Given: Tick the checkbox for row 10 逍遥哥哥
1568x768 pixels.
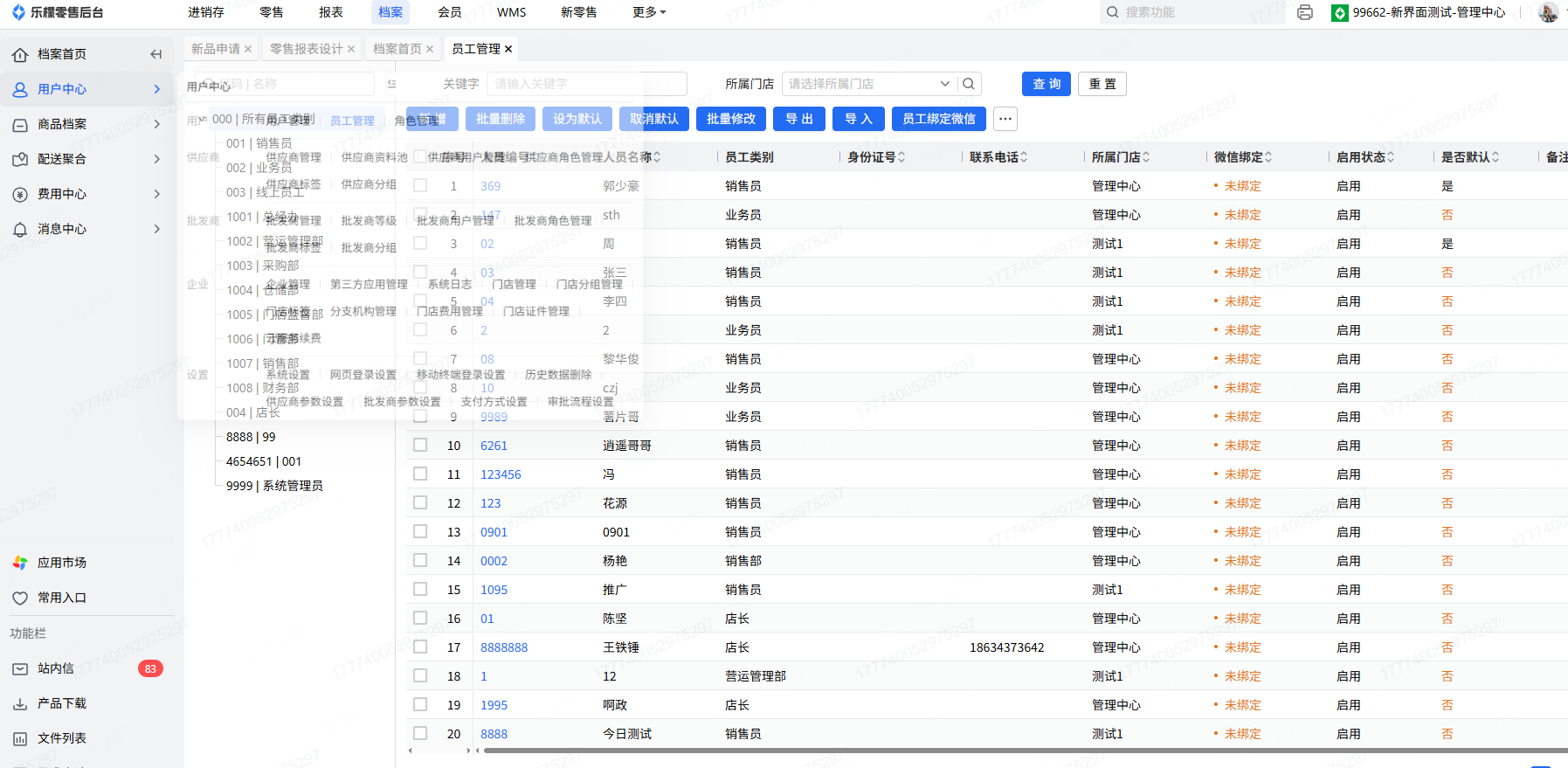Looking at the screenshot, I should point(420,445).
